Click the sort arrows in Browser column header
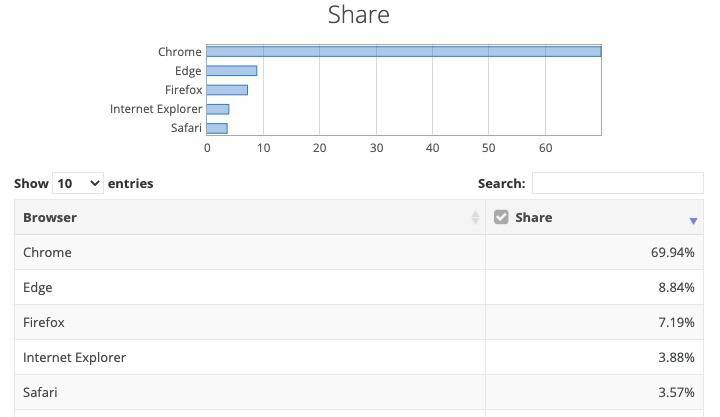Screen dimensions: 720x417 475,218
